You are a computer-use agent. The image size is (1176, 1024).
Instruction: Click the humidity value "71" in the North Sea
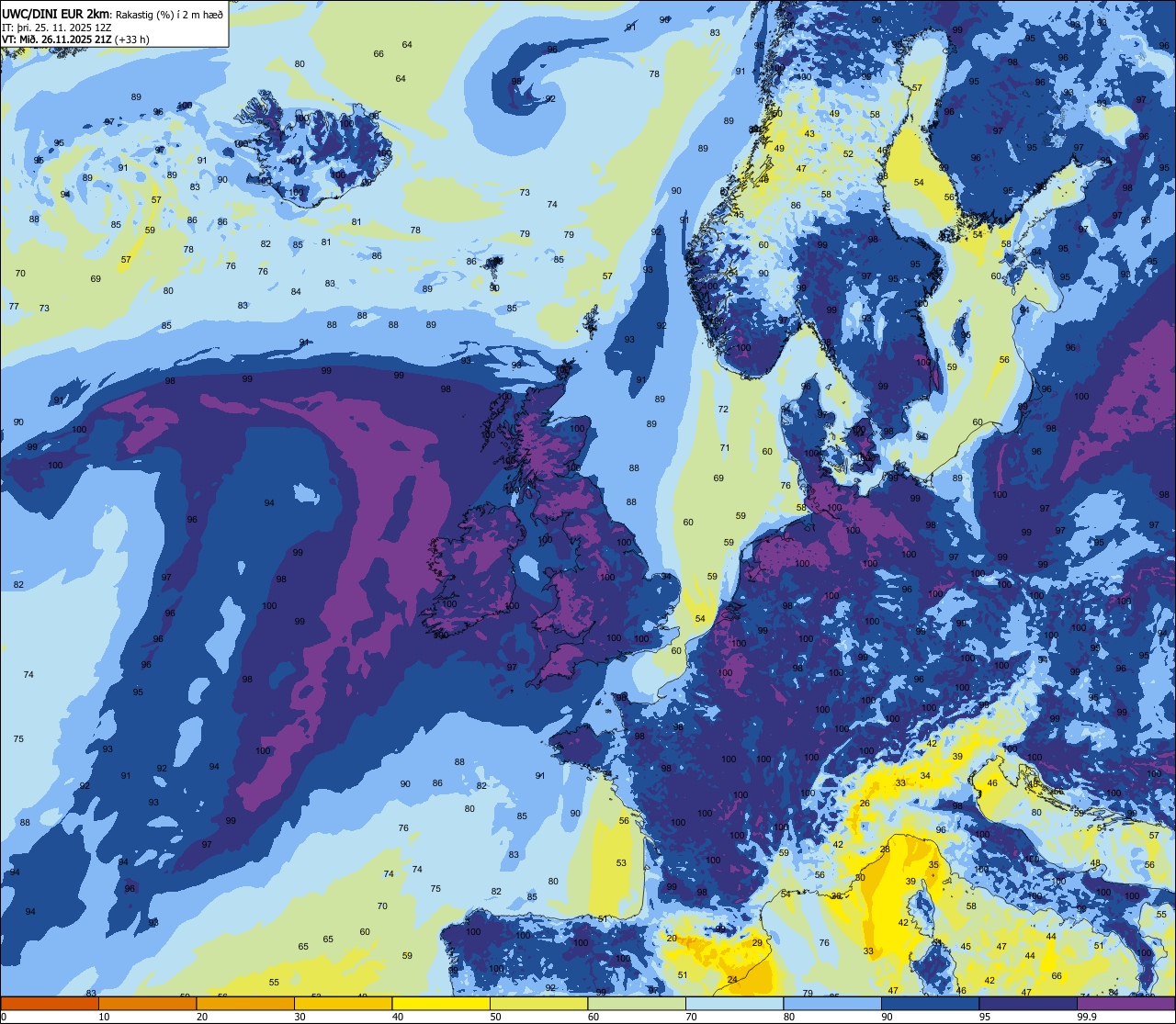pyautogui.click(x=725, y=448)
